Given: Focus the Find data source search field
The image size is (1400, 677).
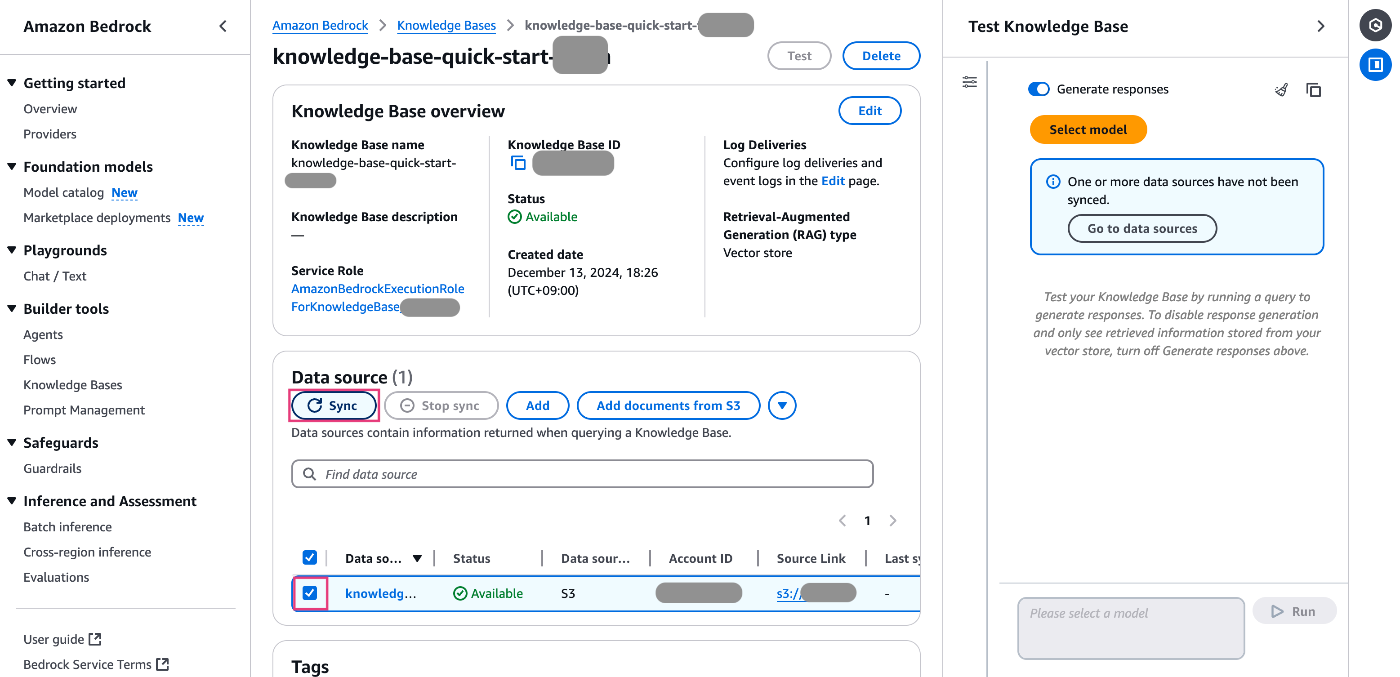Looking at the screenshot, I should pos(582,474).
